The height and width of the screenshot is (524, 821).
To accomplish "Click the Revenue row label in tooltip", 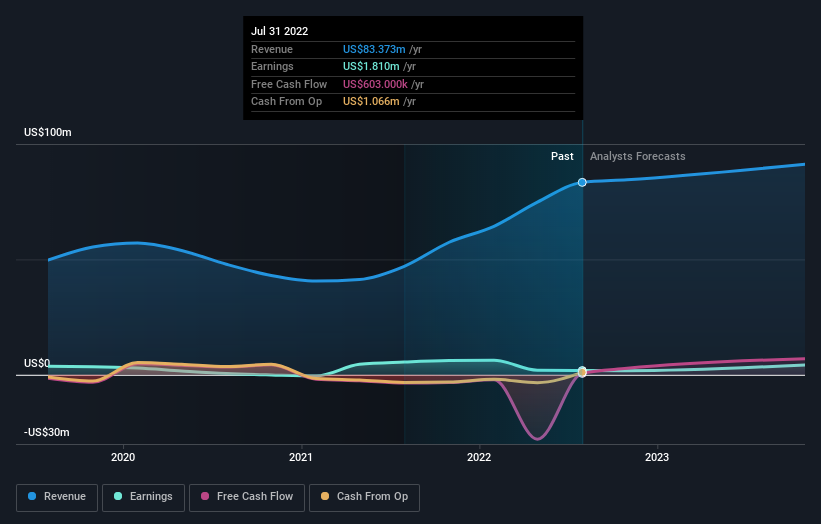I will pos(272,49).
